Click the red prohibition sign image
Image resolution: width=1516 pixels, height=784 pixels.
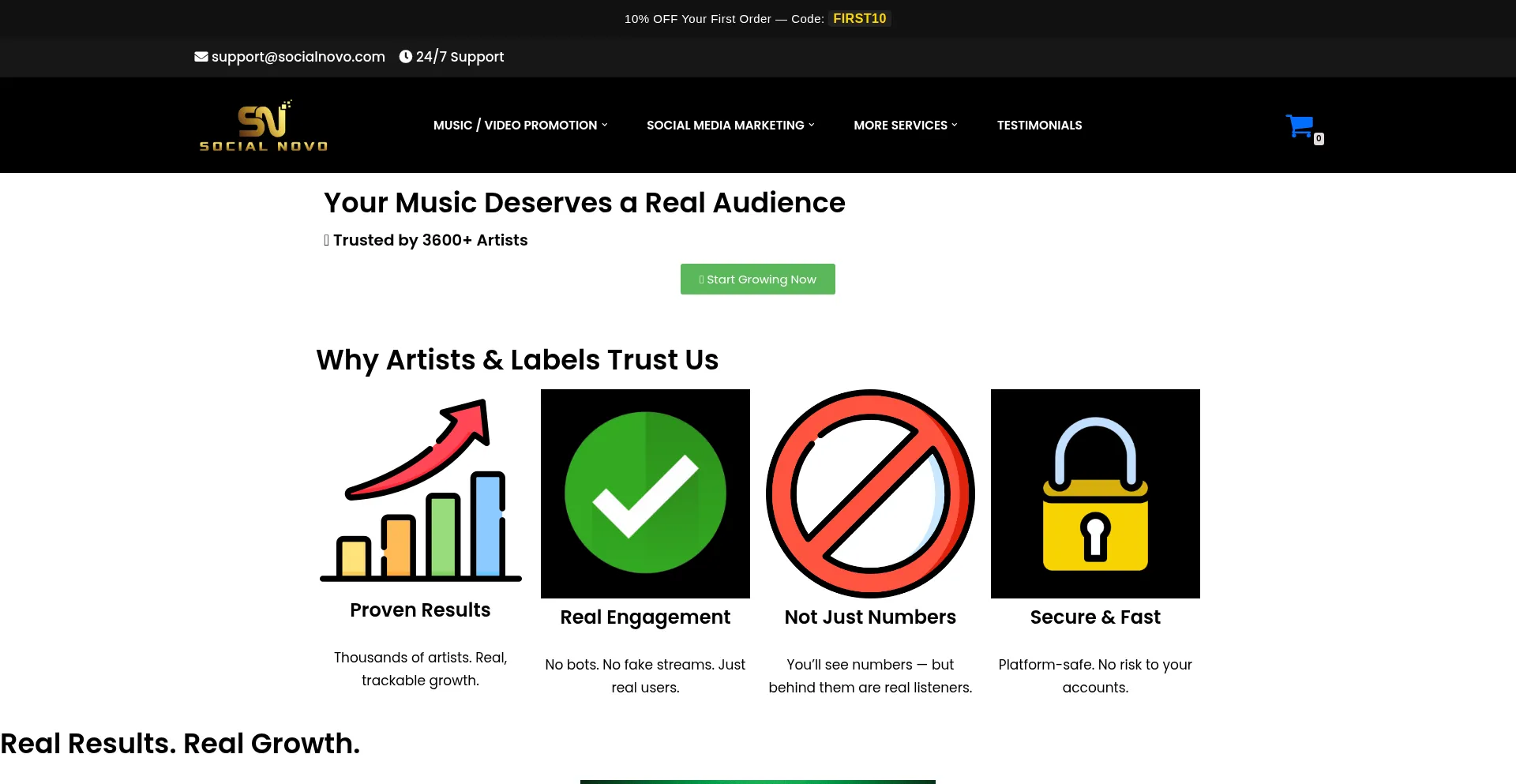870,493
